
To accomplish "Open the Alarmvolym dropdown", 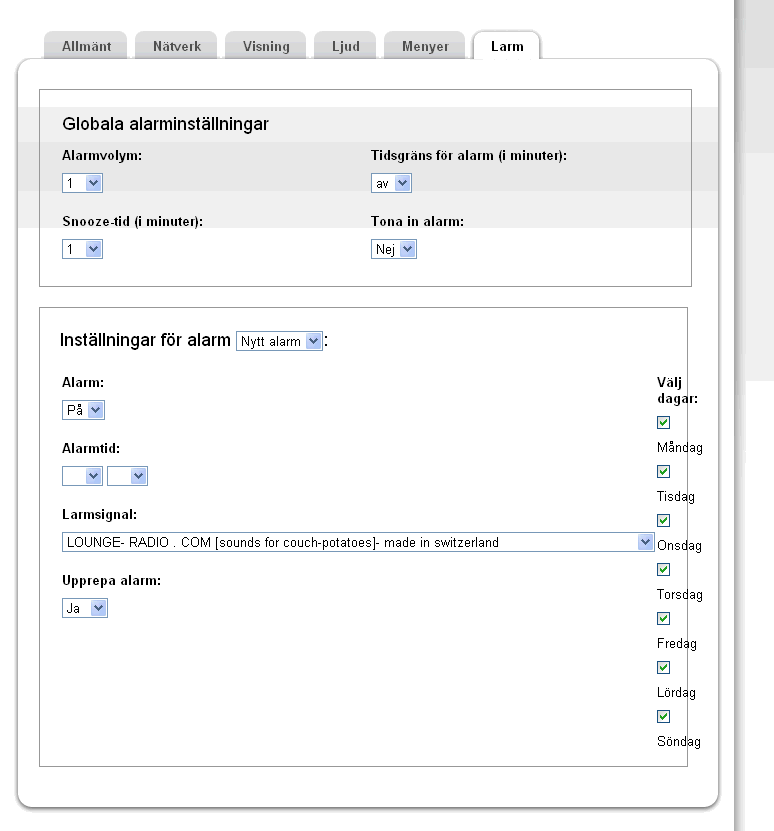I will click(x=83, y=183).
